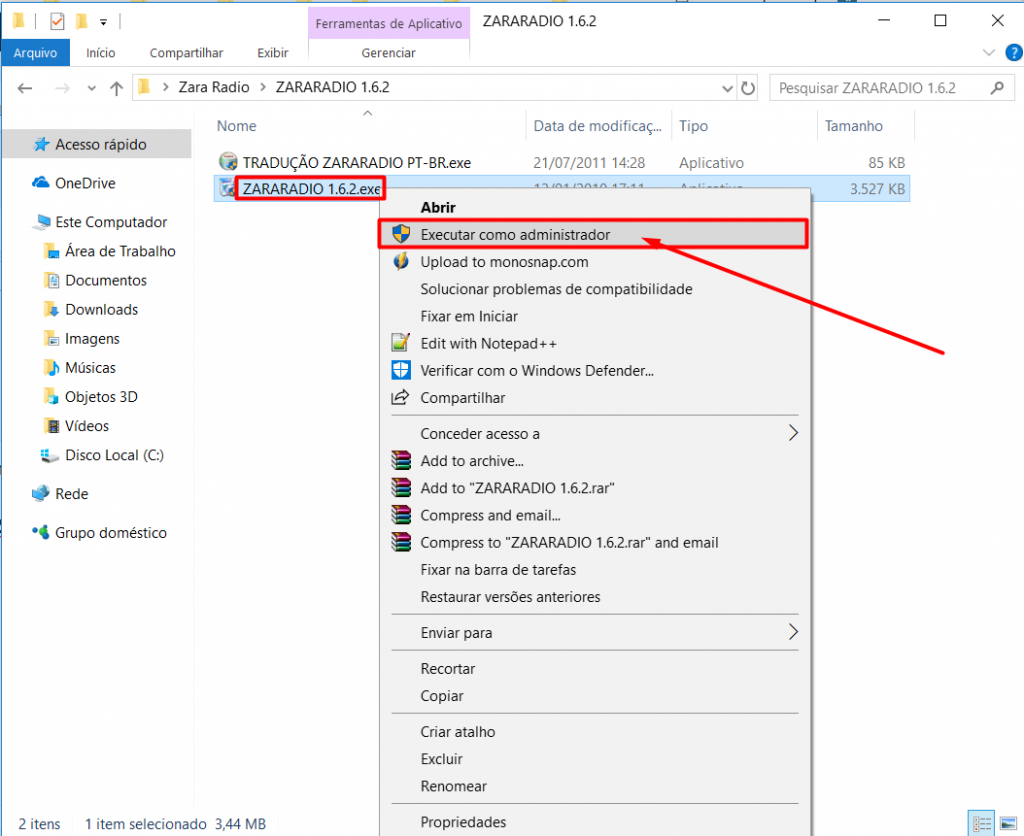Screen dimensions: 1024x836
Task: Click the refresh icon beside address bar
Action: [748, 88]
